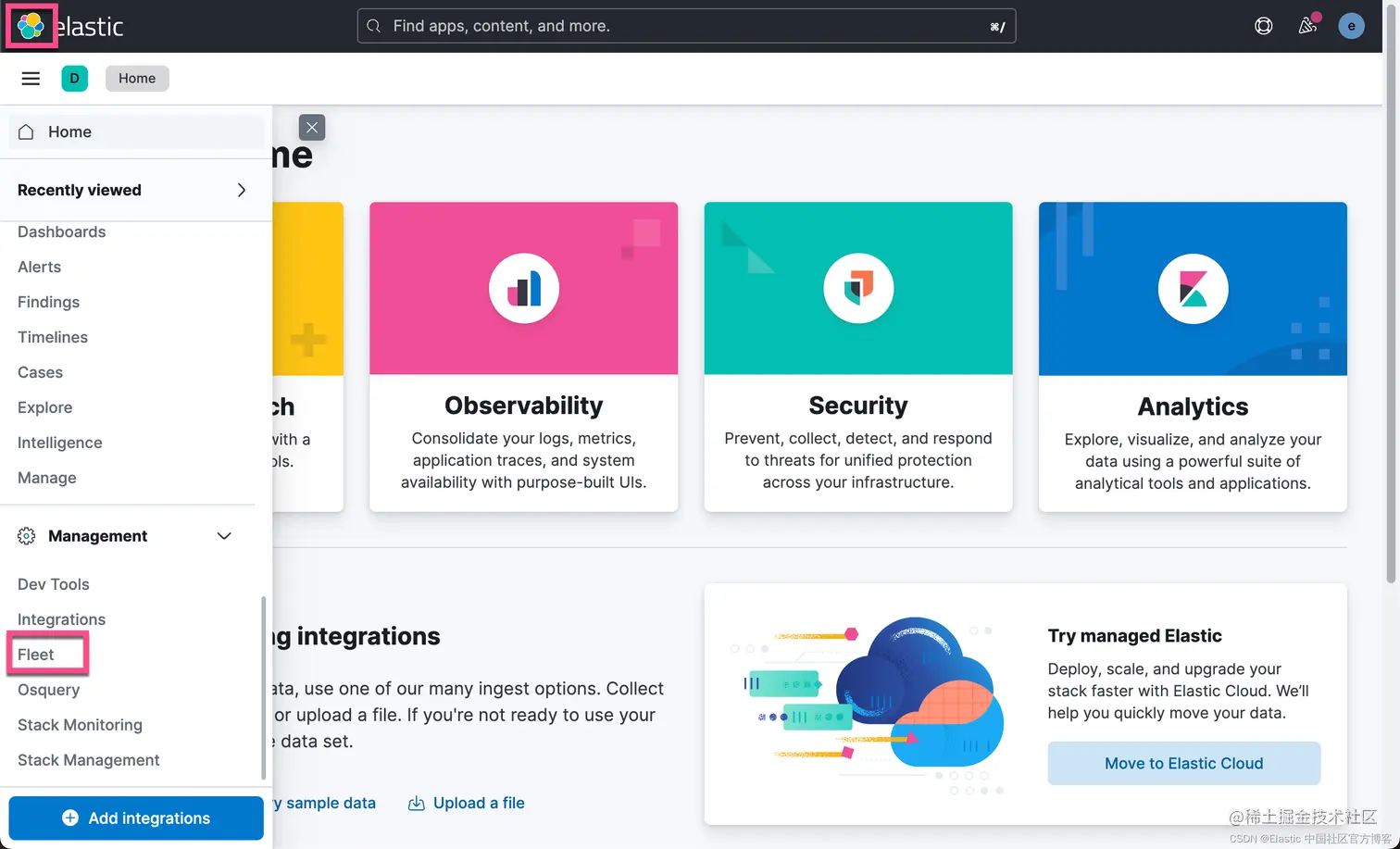
Task: Focus the Find apps search field
Action: (x=686, y=26)
